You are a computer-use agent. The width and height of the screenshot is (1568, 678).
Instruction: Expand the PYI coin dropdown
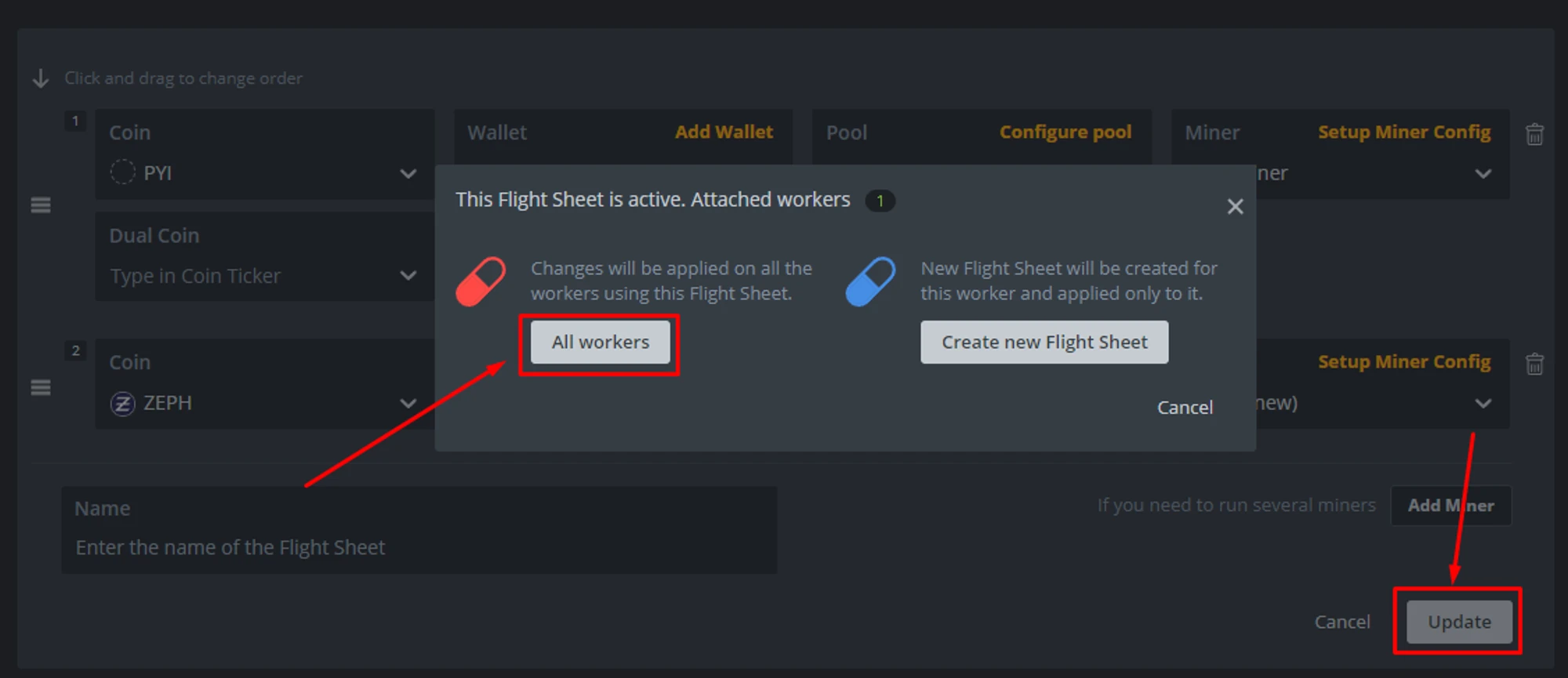coord(408,173)
